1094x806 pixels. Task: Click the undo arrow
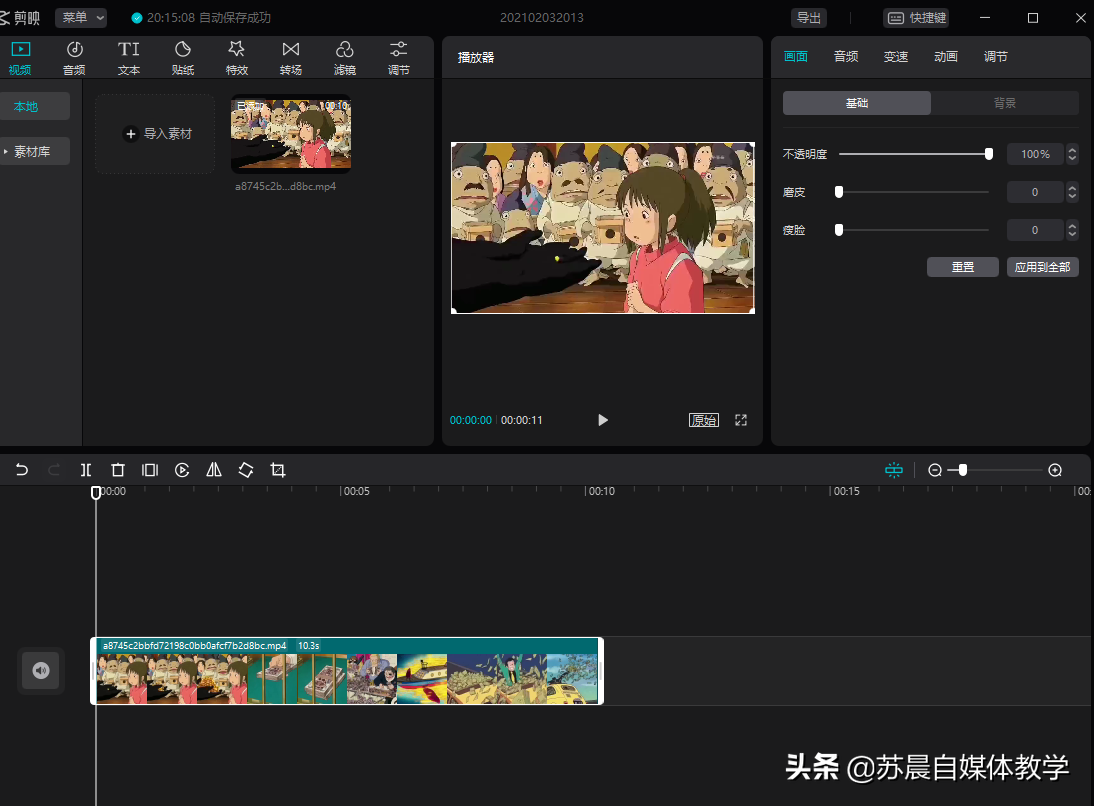pyautogui.click(x=22, y=470)
